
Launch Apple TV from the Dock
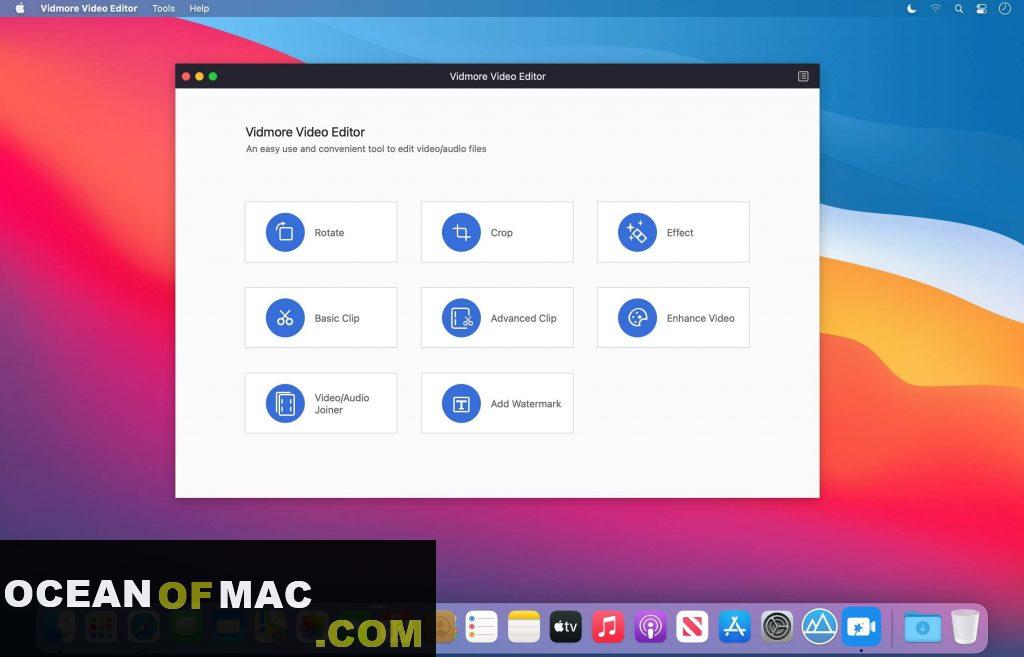(566, 627)
